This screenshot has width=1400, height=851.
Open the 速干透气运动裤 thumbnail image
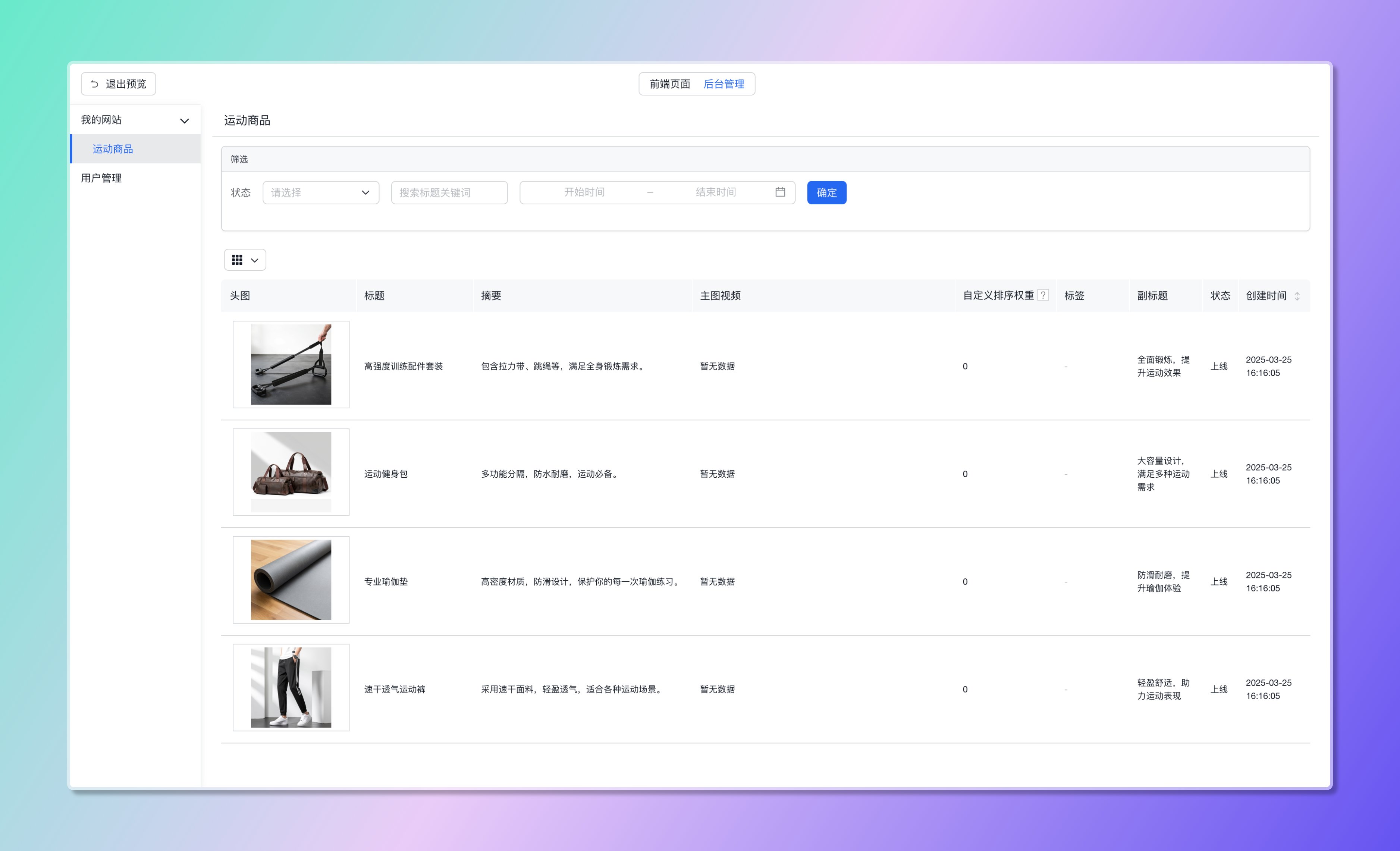pos(291,687)
